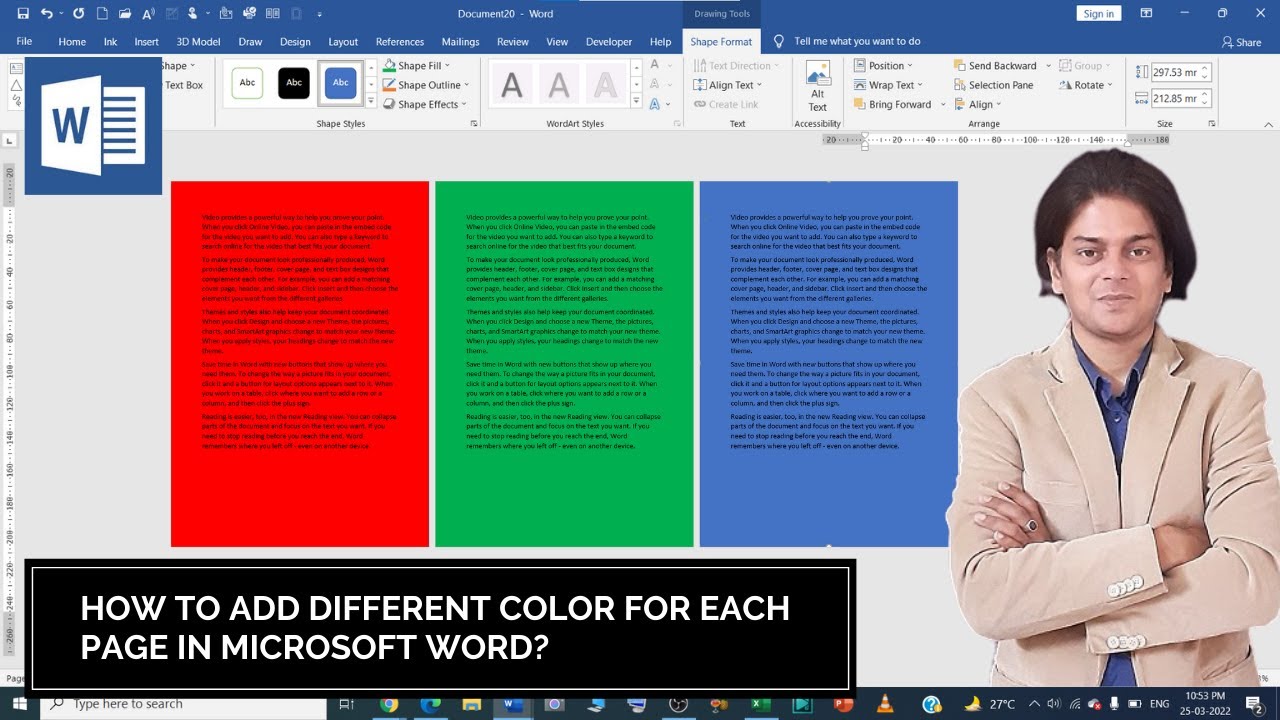Click the Text Fill A icon
This screenshot has height=720, width=1280.
coord(654,65)
